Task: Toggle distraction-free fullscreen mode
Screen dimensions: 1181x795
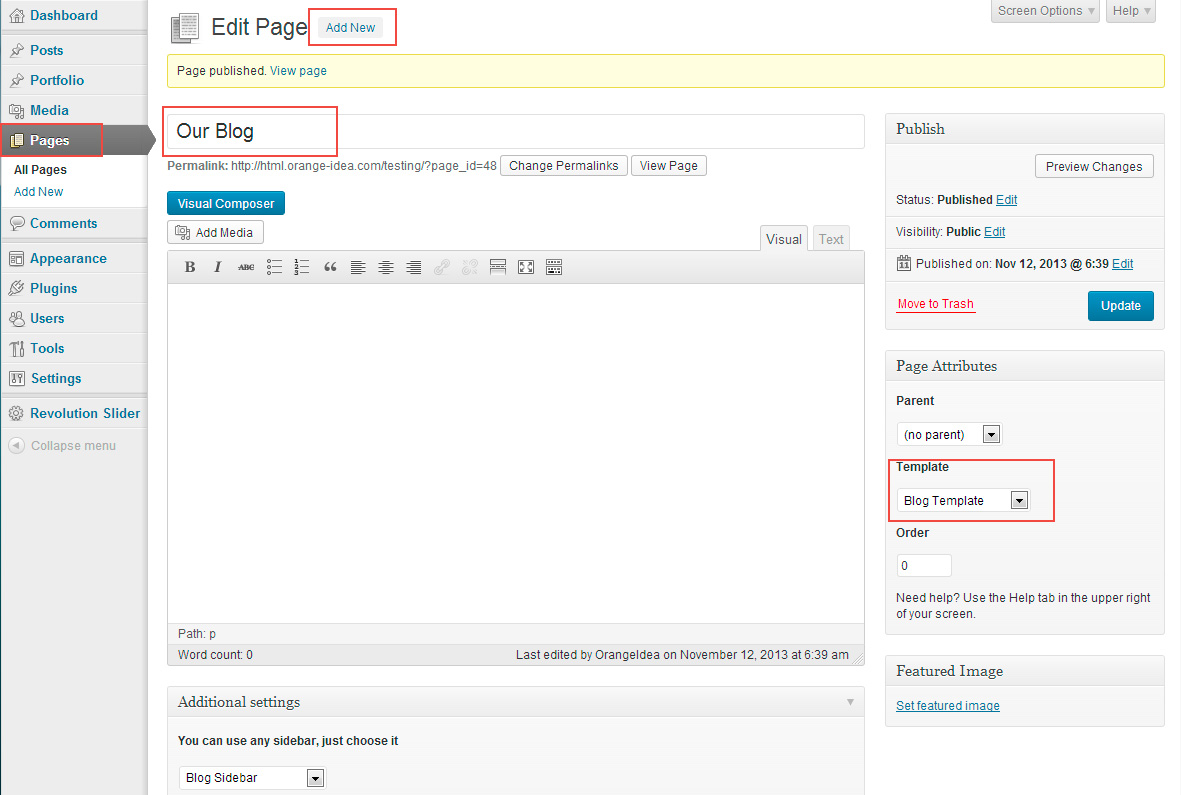Action: 526,267
